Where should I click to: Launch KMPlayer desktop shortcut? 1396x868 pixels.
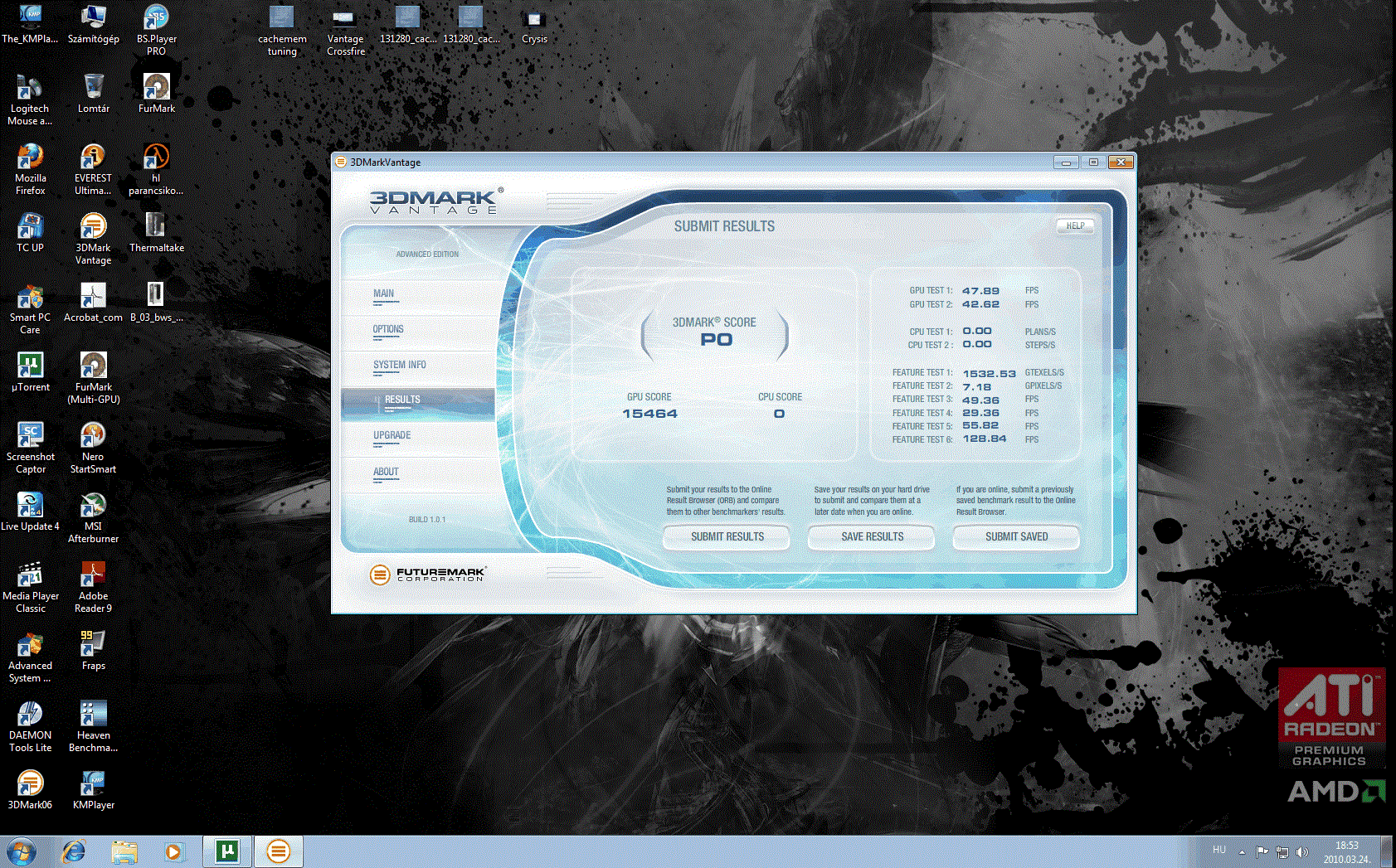(x=93, y=790)
